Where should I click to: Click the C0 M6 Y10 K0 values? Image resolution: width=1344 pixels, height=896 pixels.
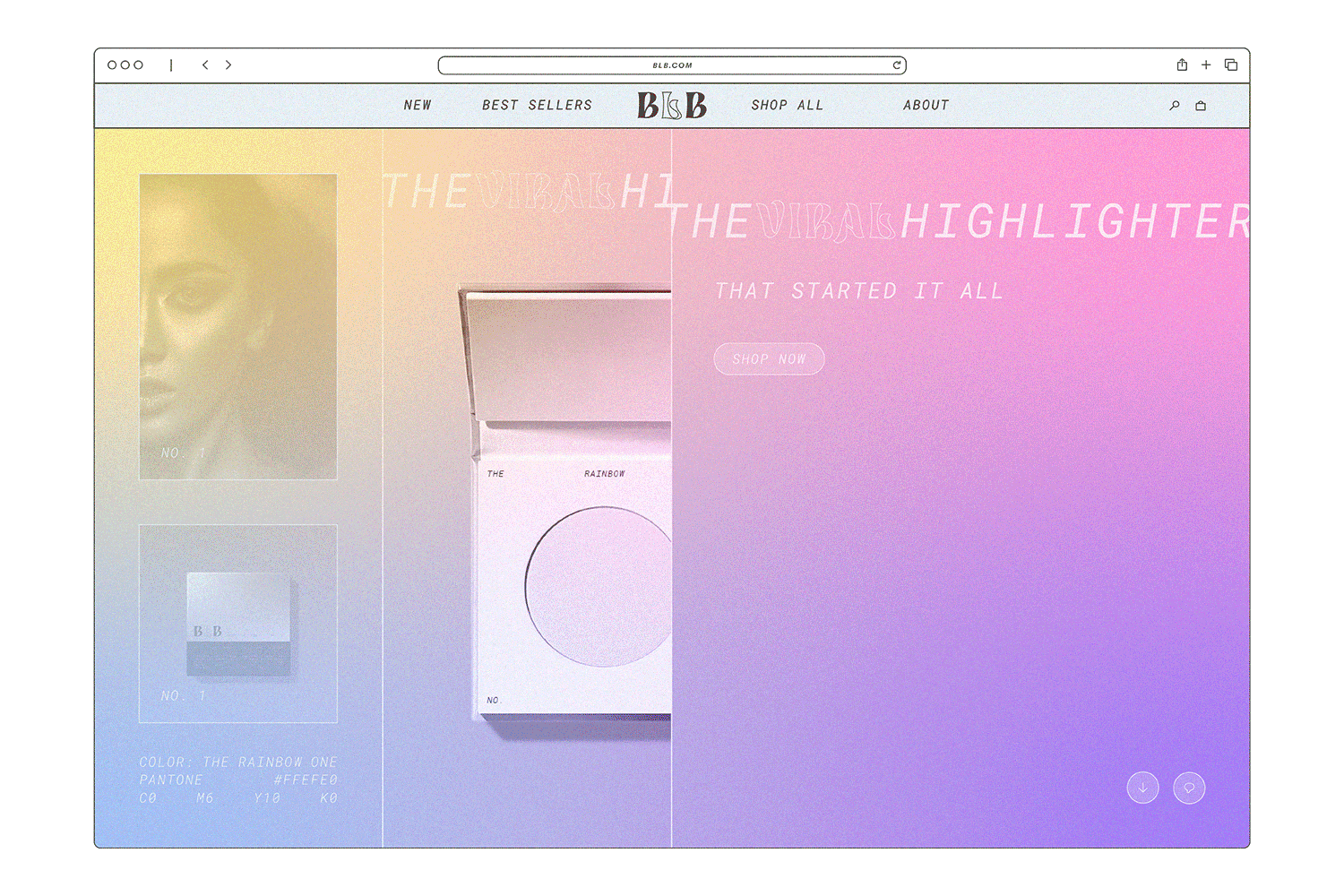click(x=238, y=797)
